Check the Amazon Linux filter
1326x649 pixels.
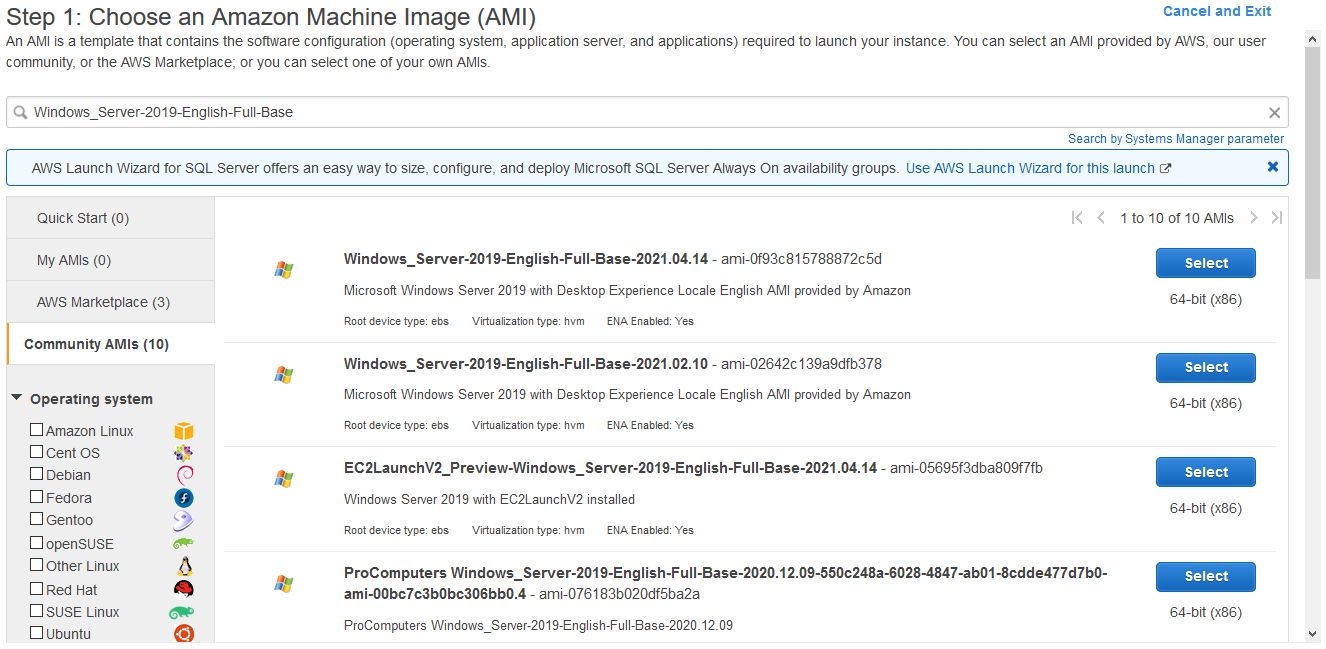(37, 430)
